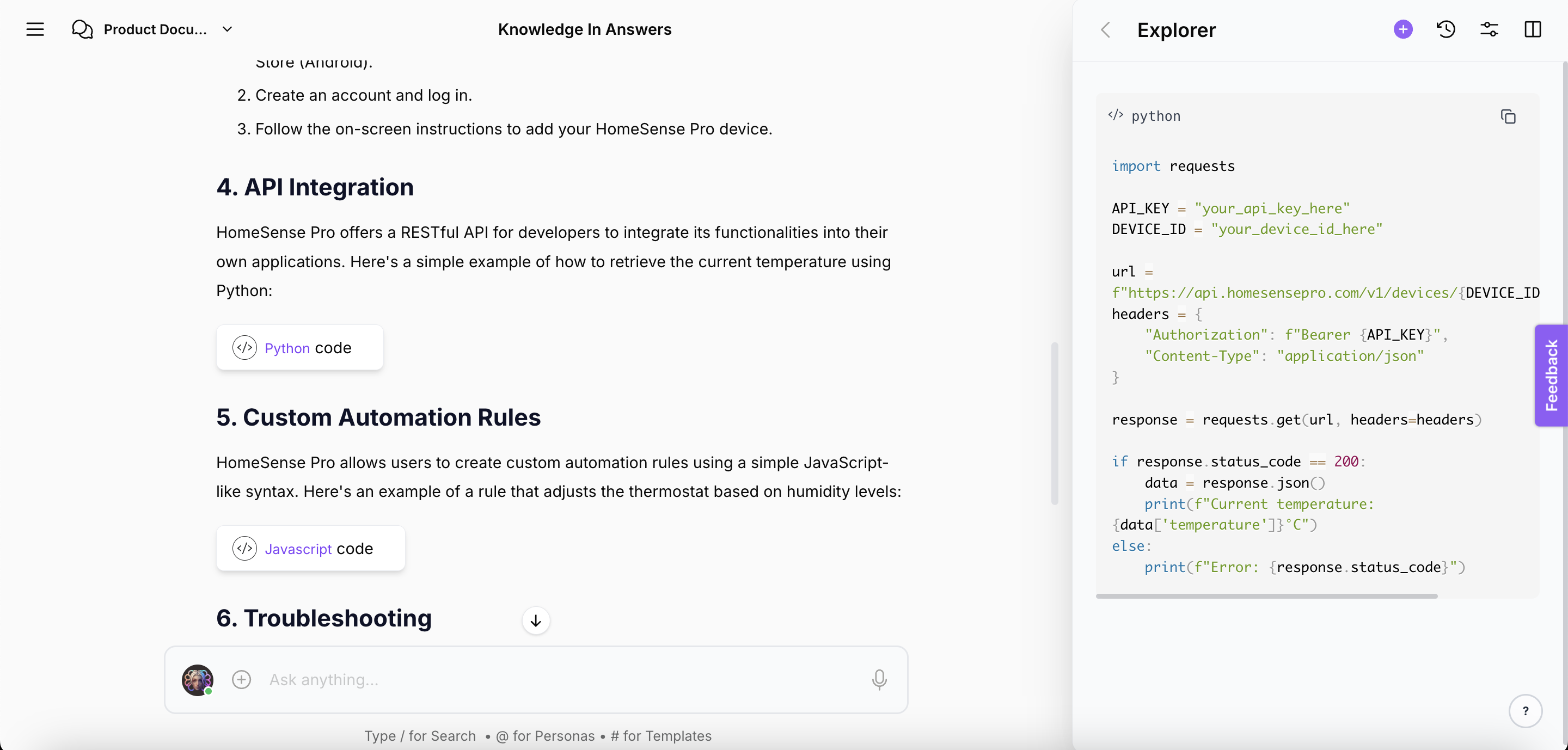This screenshot has width=1568, height=750.
Task: Add attachment with plus circle icon
Action: click(242, 679)
